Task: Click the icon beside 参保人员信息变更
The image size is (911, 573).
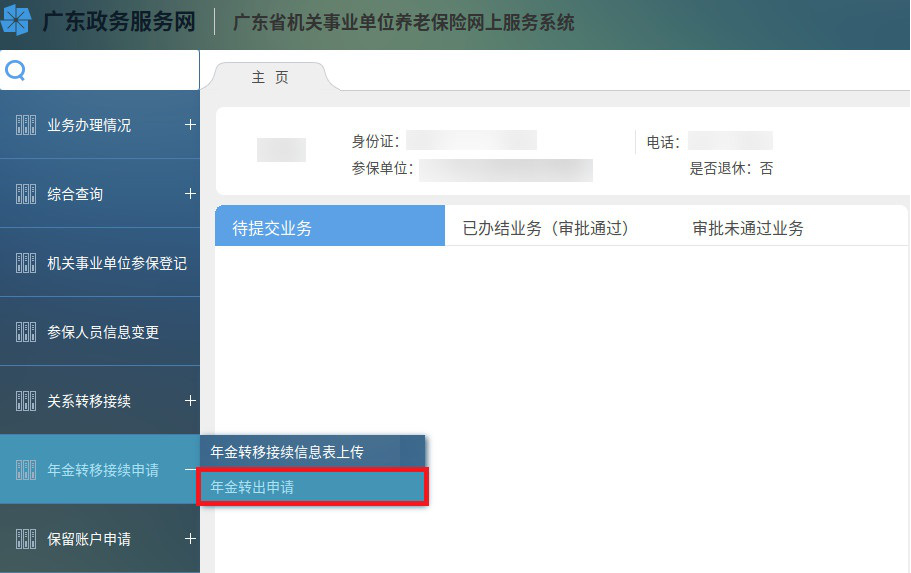Action: point(26,332)
